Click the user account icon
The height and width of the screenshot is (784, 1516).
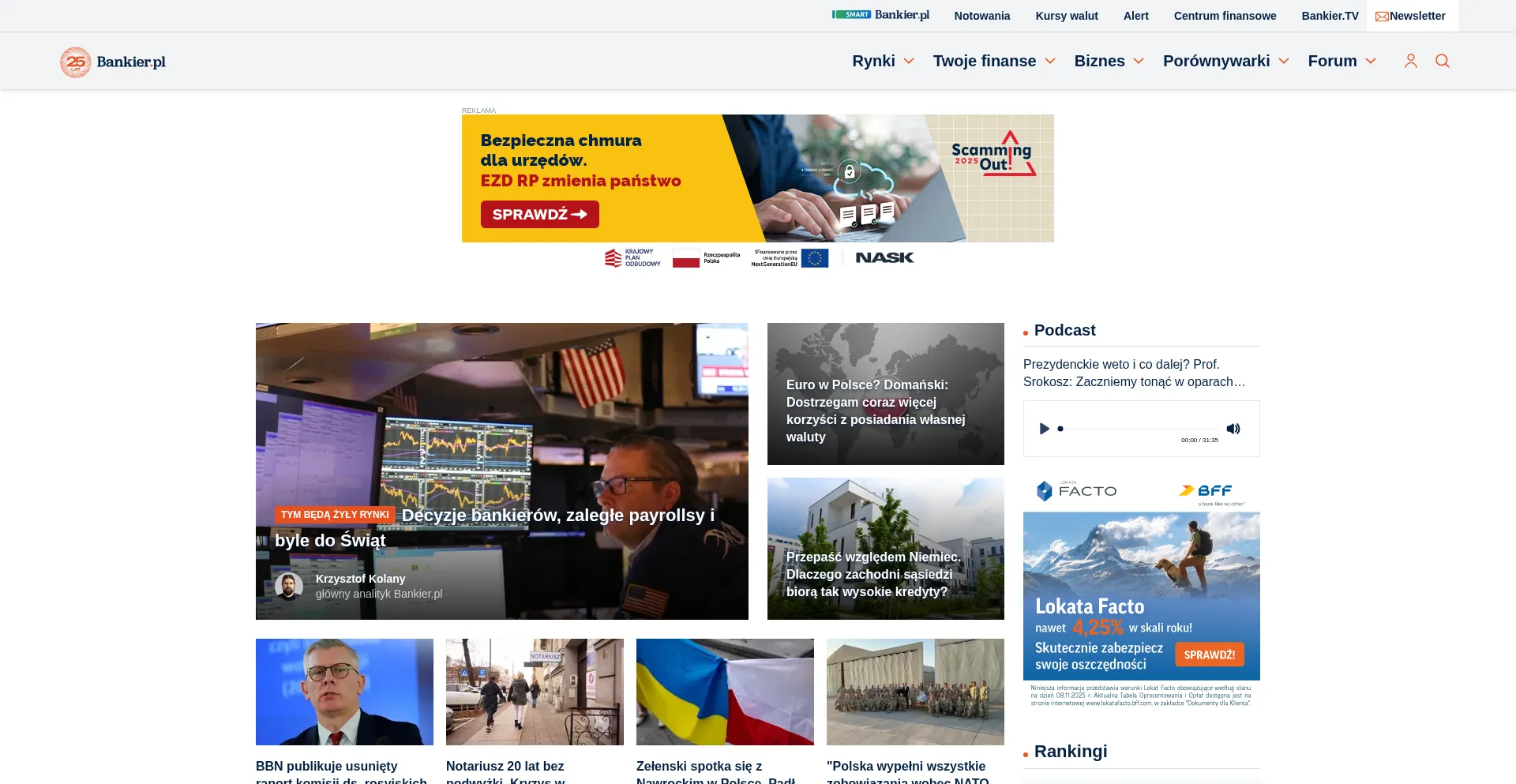pos(1411,61)
